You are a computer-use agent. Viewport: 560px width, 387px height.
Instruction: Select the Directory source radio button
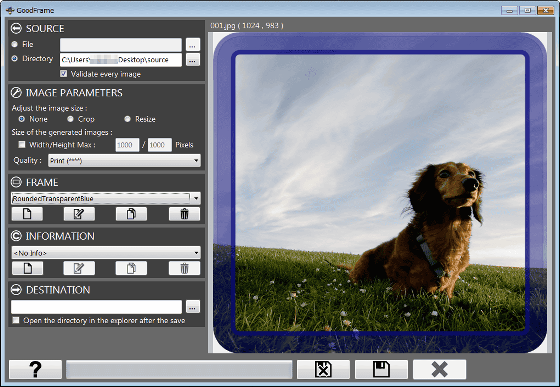coord(15,58)
